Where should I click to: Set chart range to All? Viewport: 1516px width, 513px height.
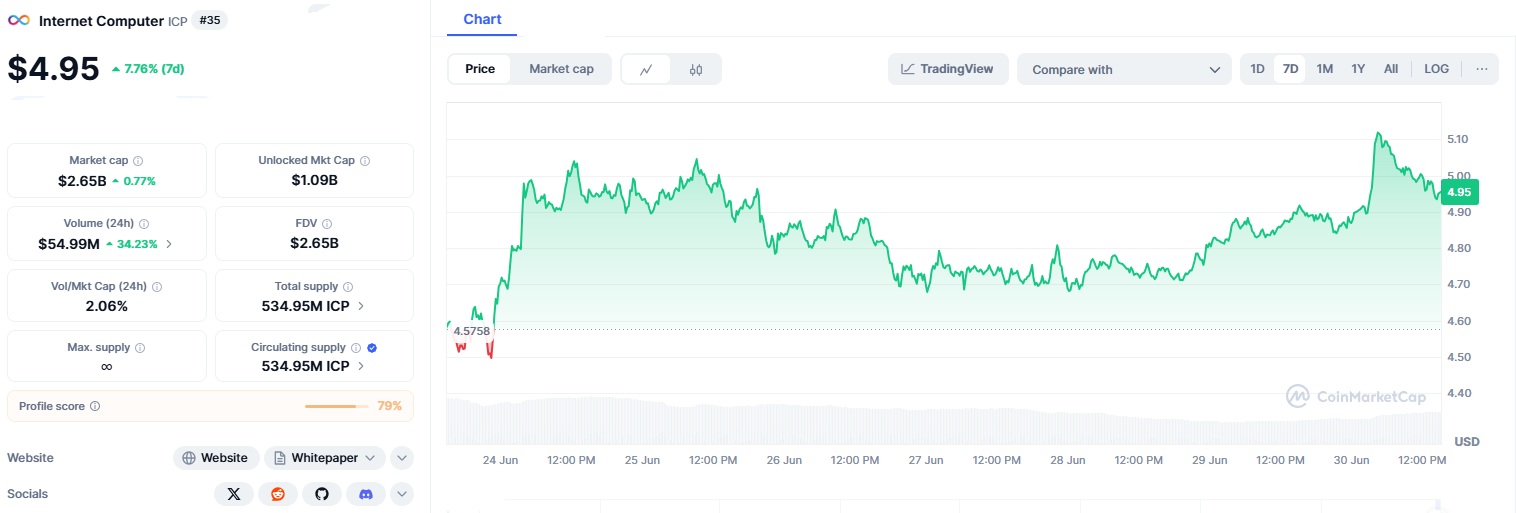coord(1391,69)
